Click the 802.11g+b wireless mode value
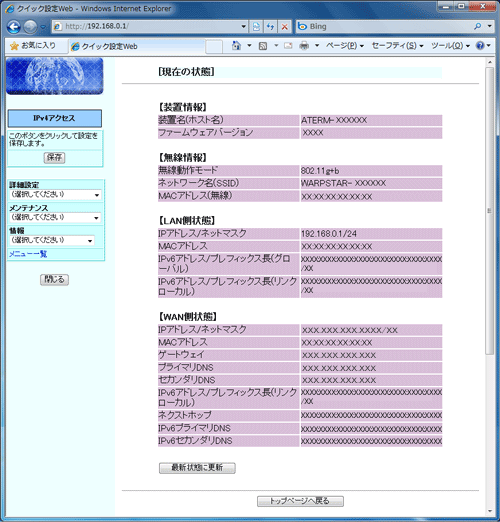This screenshot has width=500, height=522. pyautogui.click(x=320, y=171)
